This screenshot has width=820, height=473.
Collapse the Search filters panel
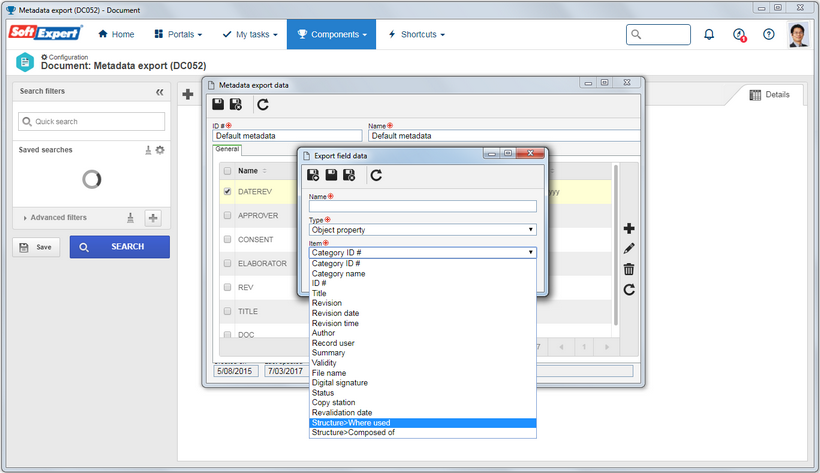[160, 92]
